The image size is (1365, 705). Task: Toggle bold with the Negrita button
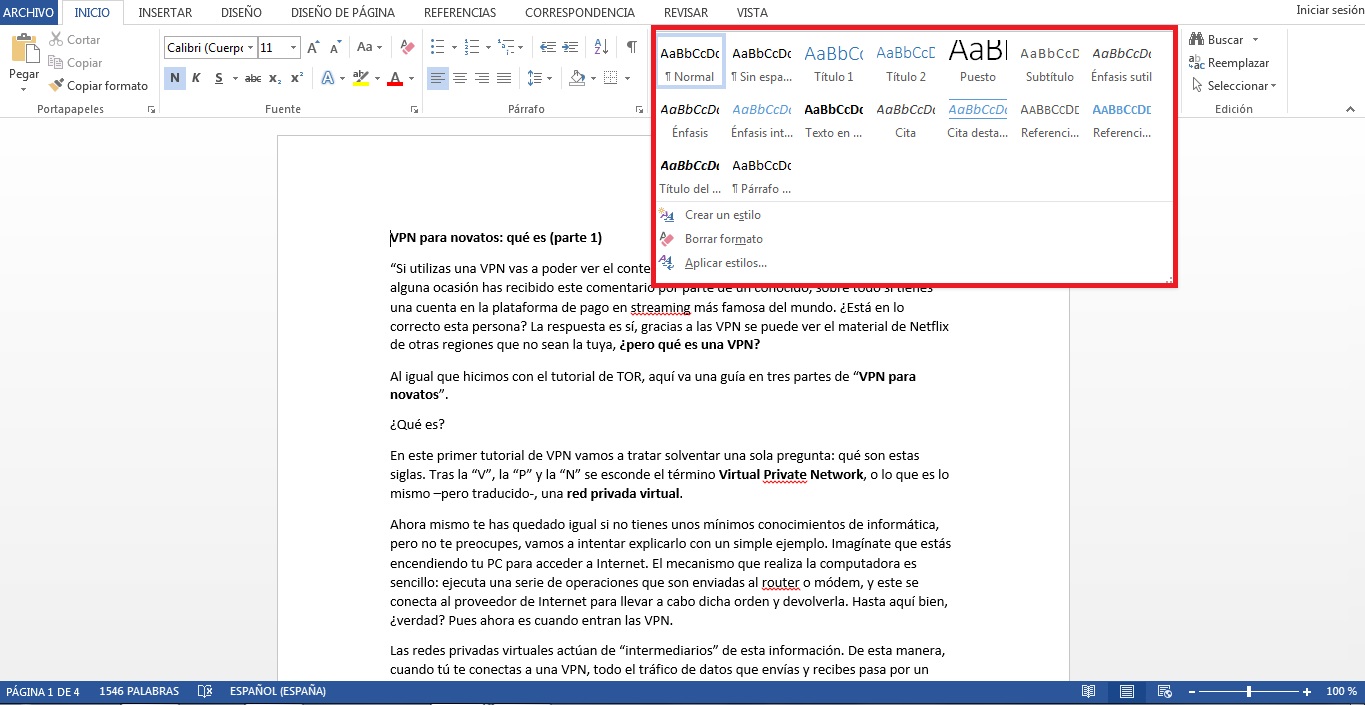pyautogui.click(x=174, y=78)
